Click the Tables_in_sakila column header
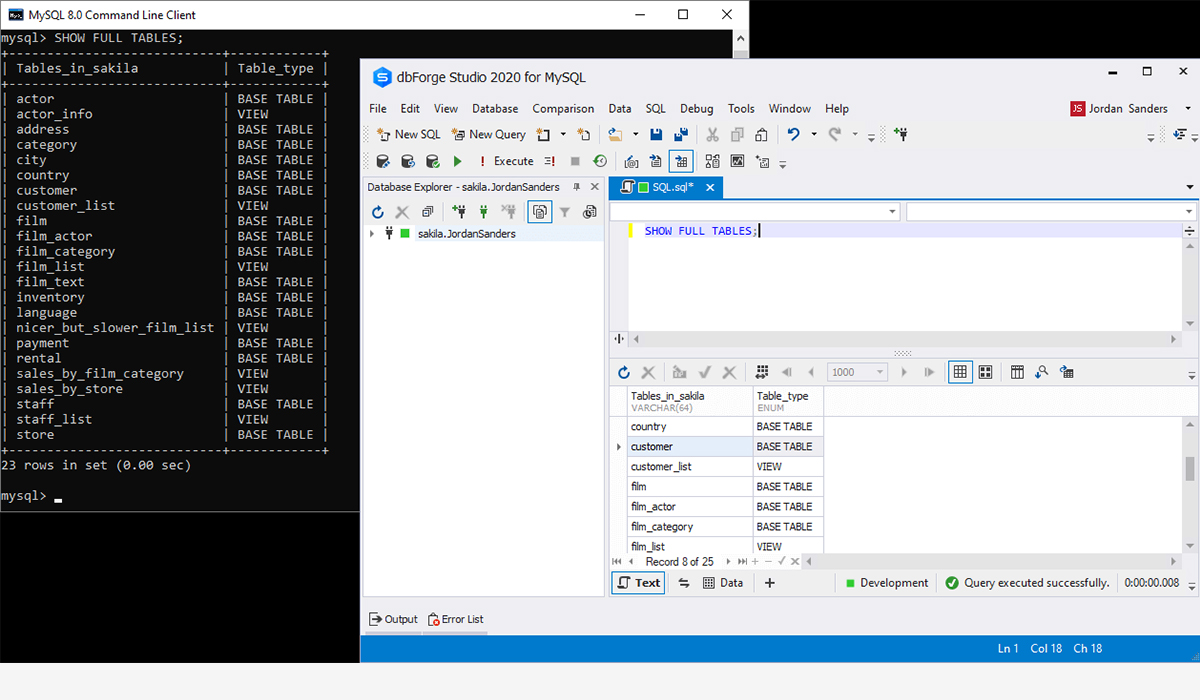 point(690,400)
